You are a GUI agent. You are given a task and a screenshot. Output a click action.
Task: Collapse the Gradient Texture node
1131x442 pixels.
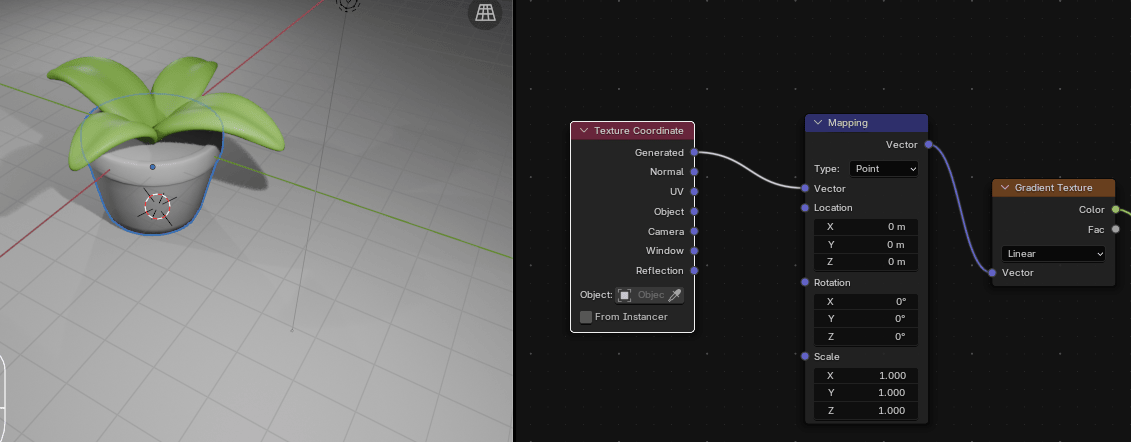[1005, 188]
